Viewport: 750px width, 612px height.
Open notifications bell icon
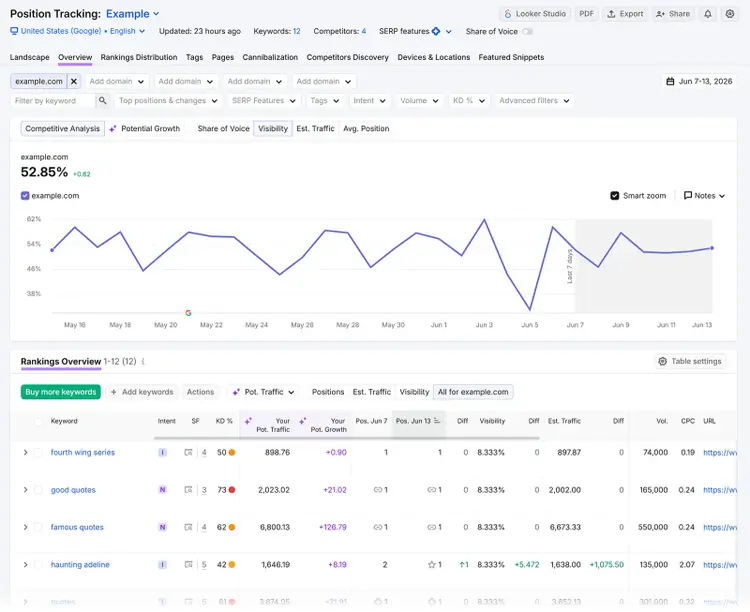pos(707,14)
